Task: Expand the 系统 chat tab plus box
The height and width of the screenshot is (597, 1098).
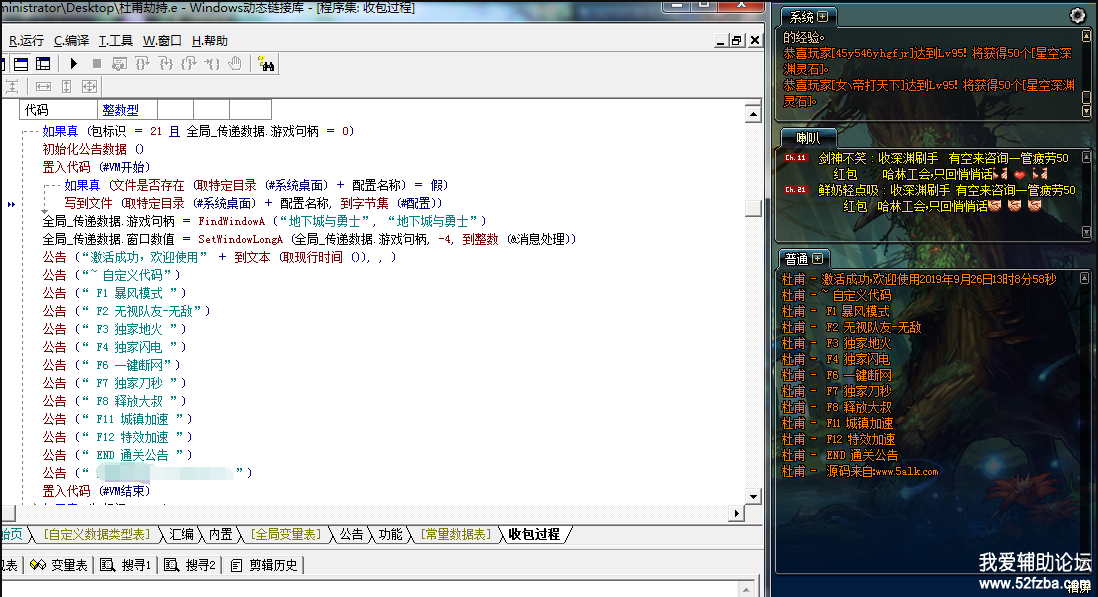Action: 823,17
